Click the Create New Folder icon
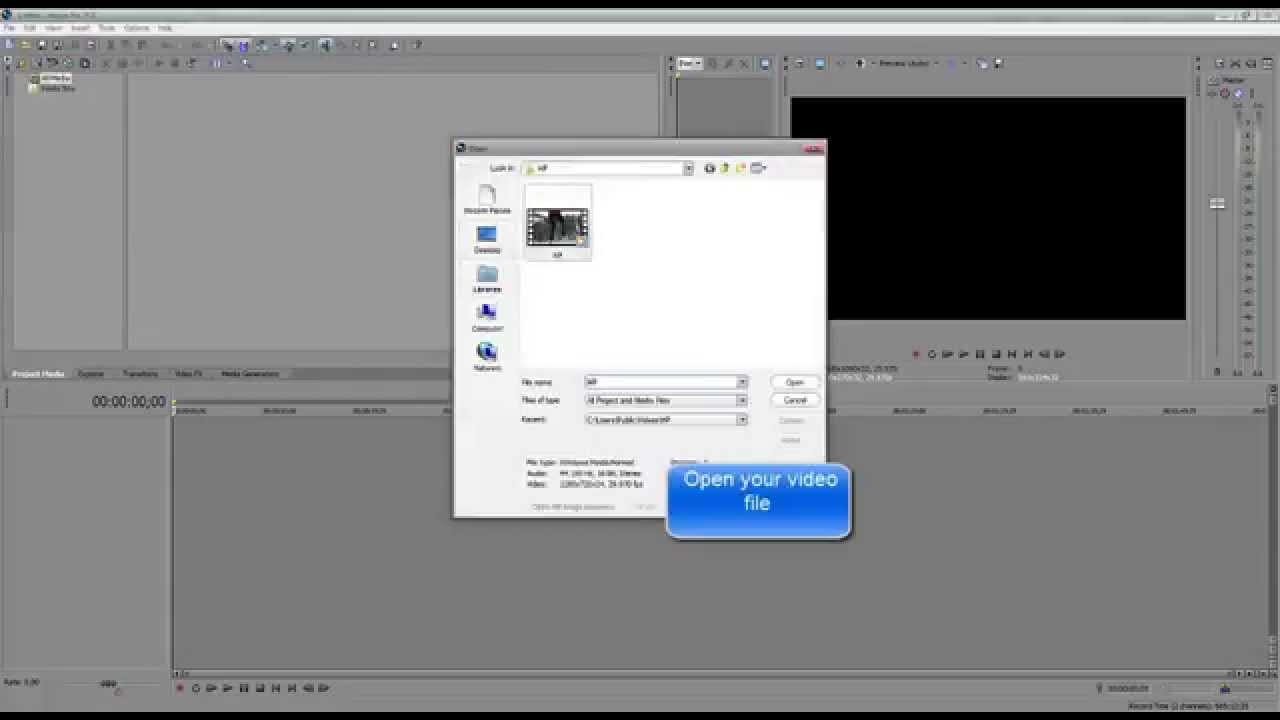The width and height of the screenshot is (1280, 720). 741,168
